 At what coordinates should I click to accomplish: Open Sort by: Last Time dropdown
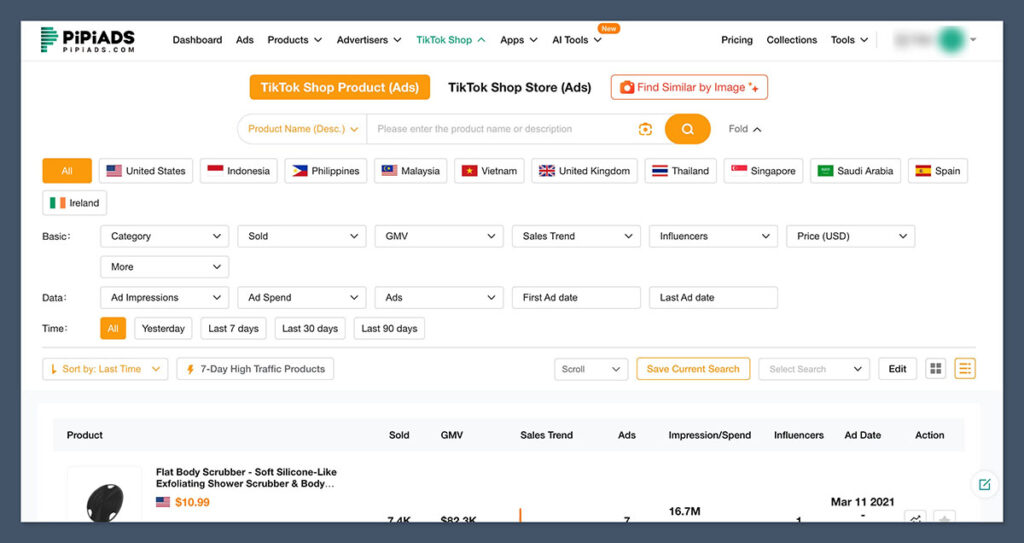[105, 369]
